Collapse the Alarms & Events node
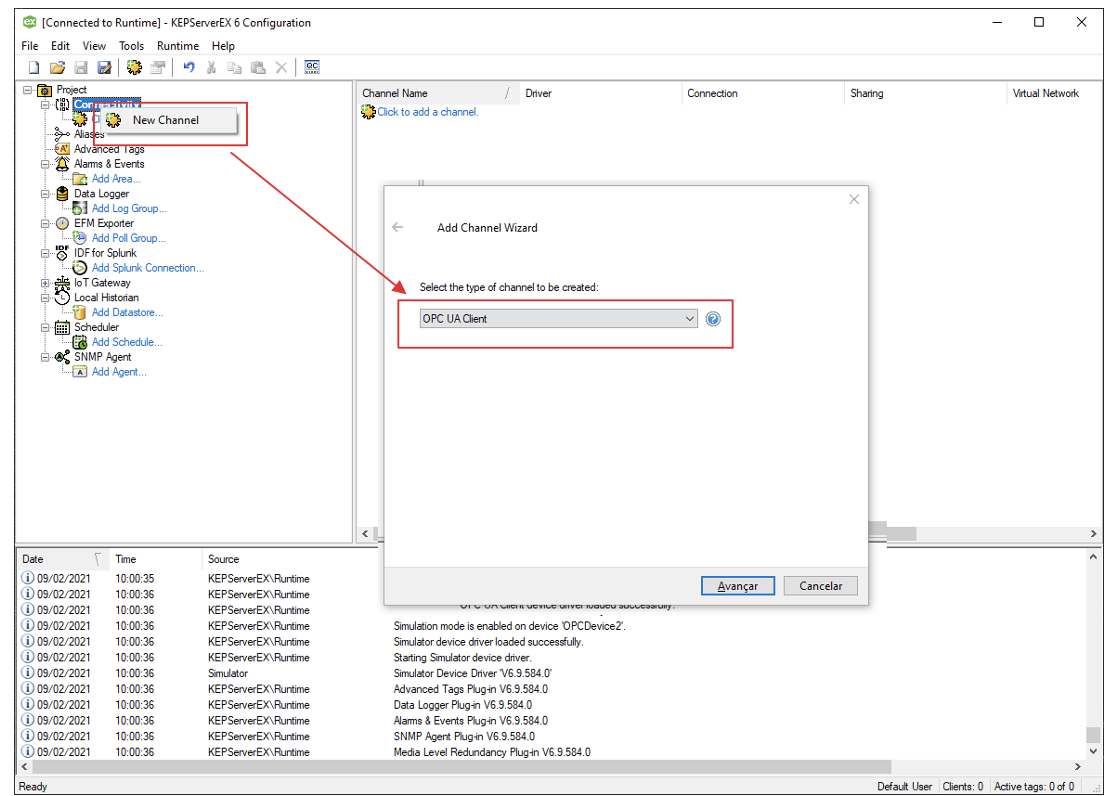This screenshot has width=1110, height=796. [x=45, y=164]
